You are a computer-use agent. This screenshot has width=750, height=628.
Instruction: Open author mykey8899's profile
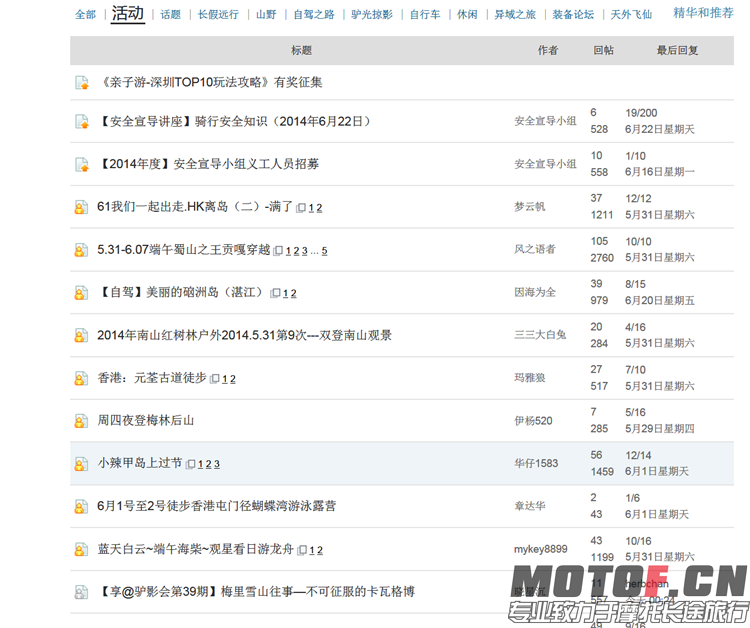(540, 549)
